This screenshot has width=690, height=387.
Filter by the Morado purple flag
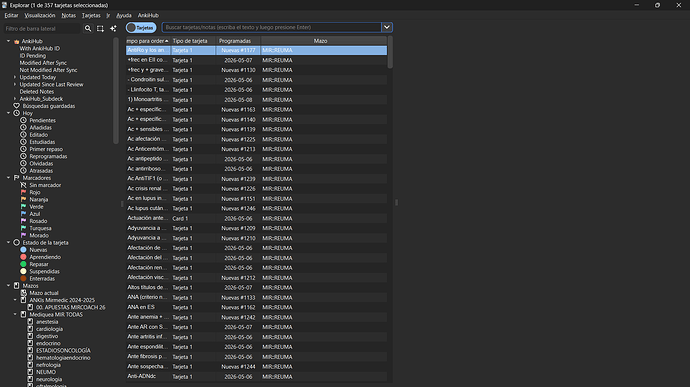pos(23,236)
